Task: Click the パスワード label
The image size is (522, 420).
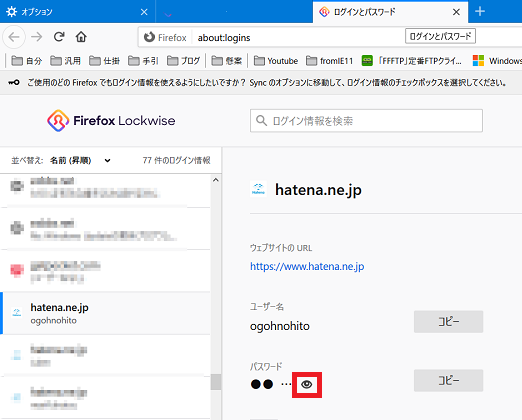Action: [266, 366]
